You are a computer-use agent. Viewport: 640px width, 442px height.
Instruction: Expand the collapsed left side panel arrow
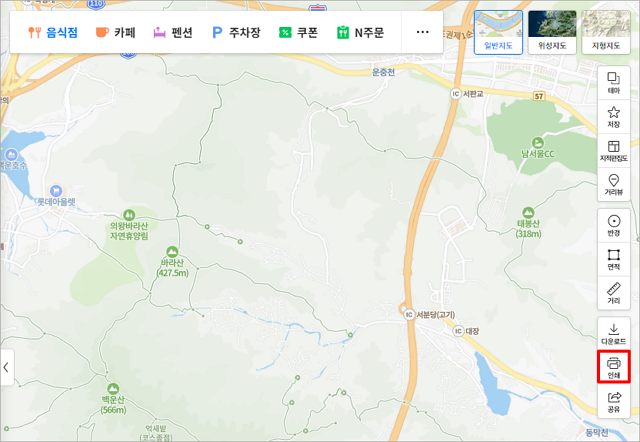[x=8, y=367]
